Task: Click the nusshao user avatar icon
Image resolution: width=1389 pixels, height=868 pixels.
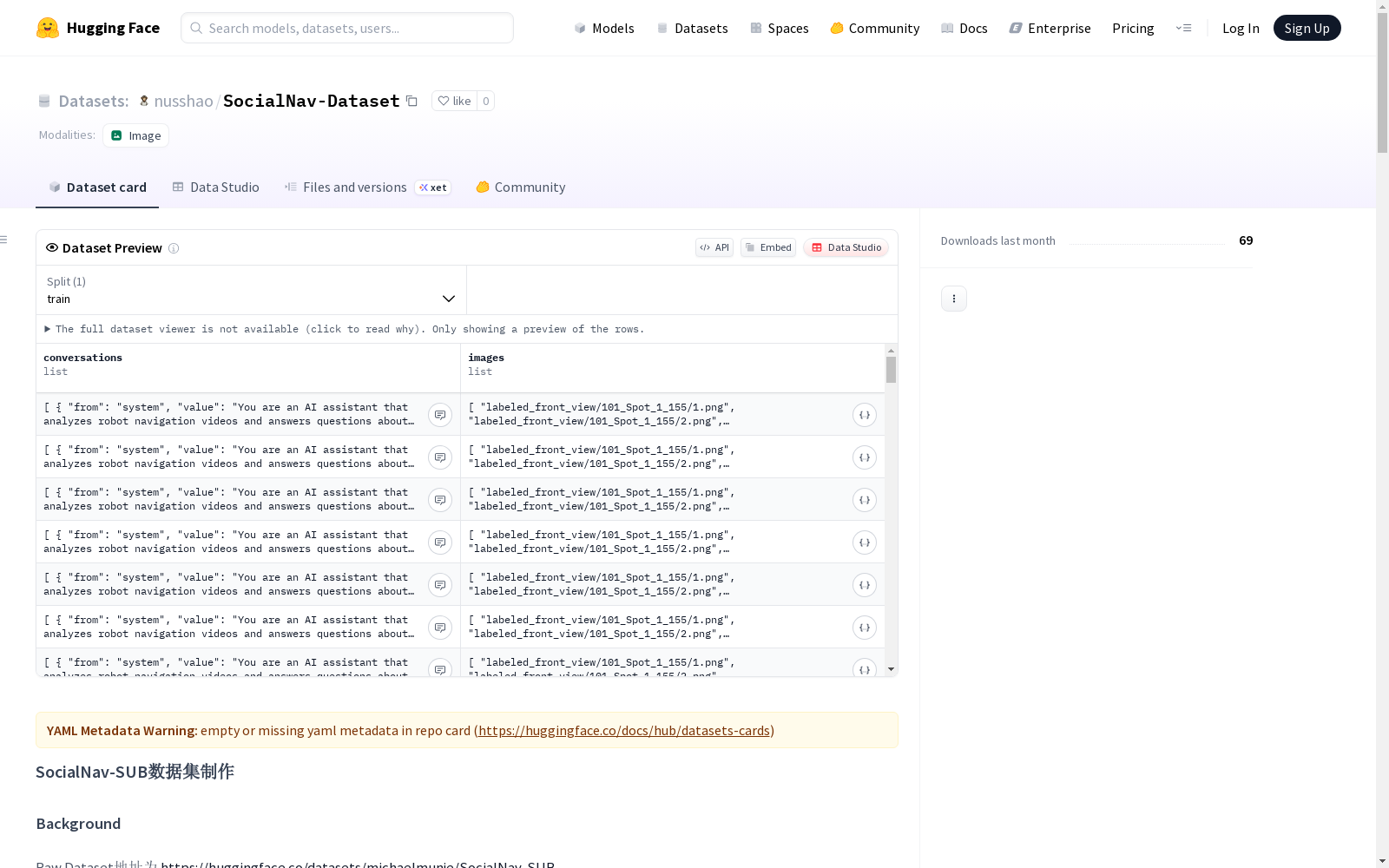Action: click(x=144, y=101)
